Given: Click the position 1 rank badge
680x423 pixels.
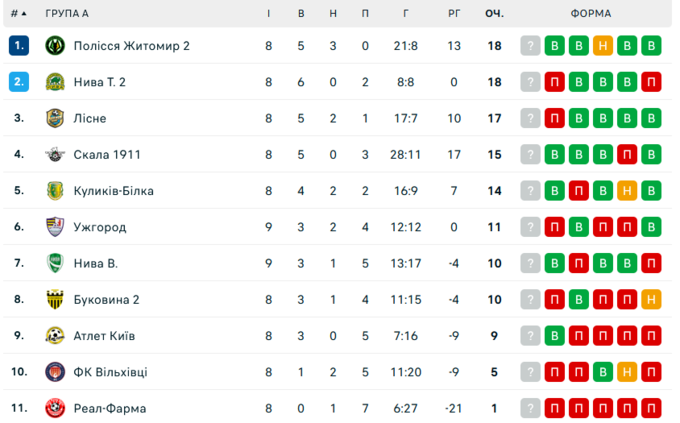Looking at the screenshot, I should (x=19, y=46).
